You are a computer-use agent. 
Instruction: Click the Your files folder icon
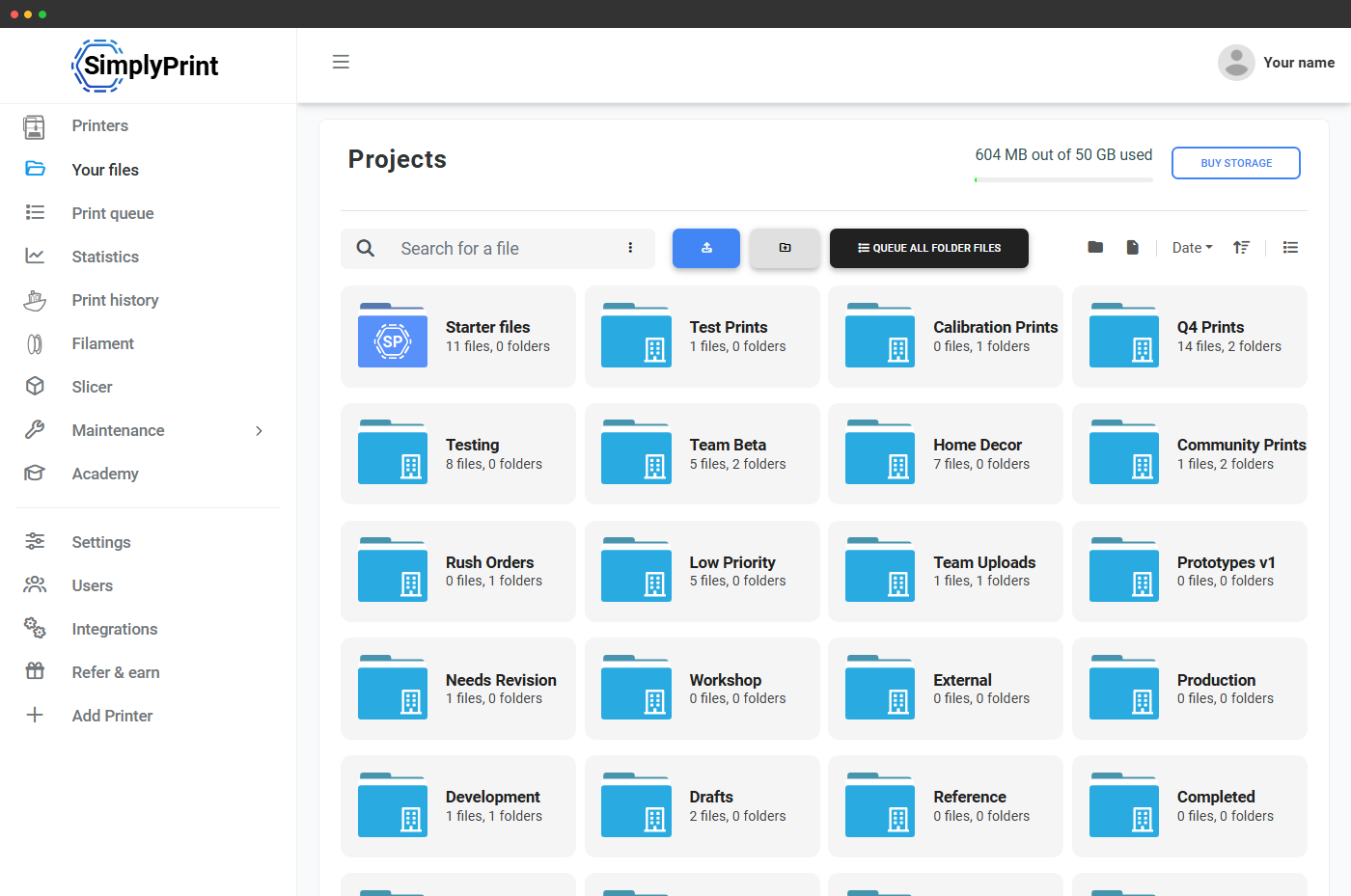[x=35, y=169]
